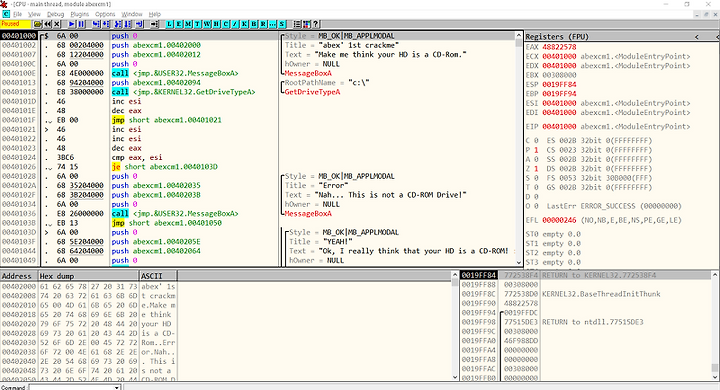Open the Options menu
Image resolution: width=720 pixels, height=390 pixels.
click(105, 14)
